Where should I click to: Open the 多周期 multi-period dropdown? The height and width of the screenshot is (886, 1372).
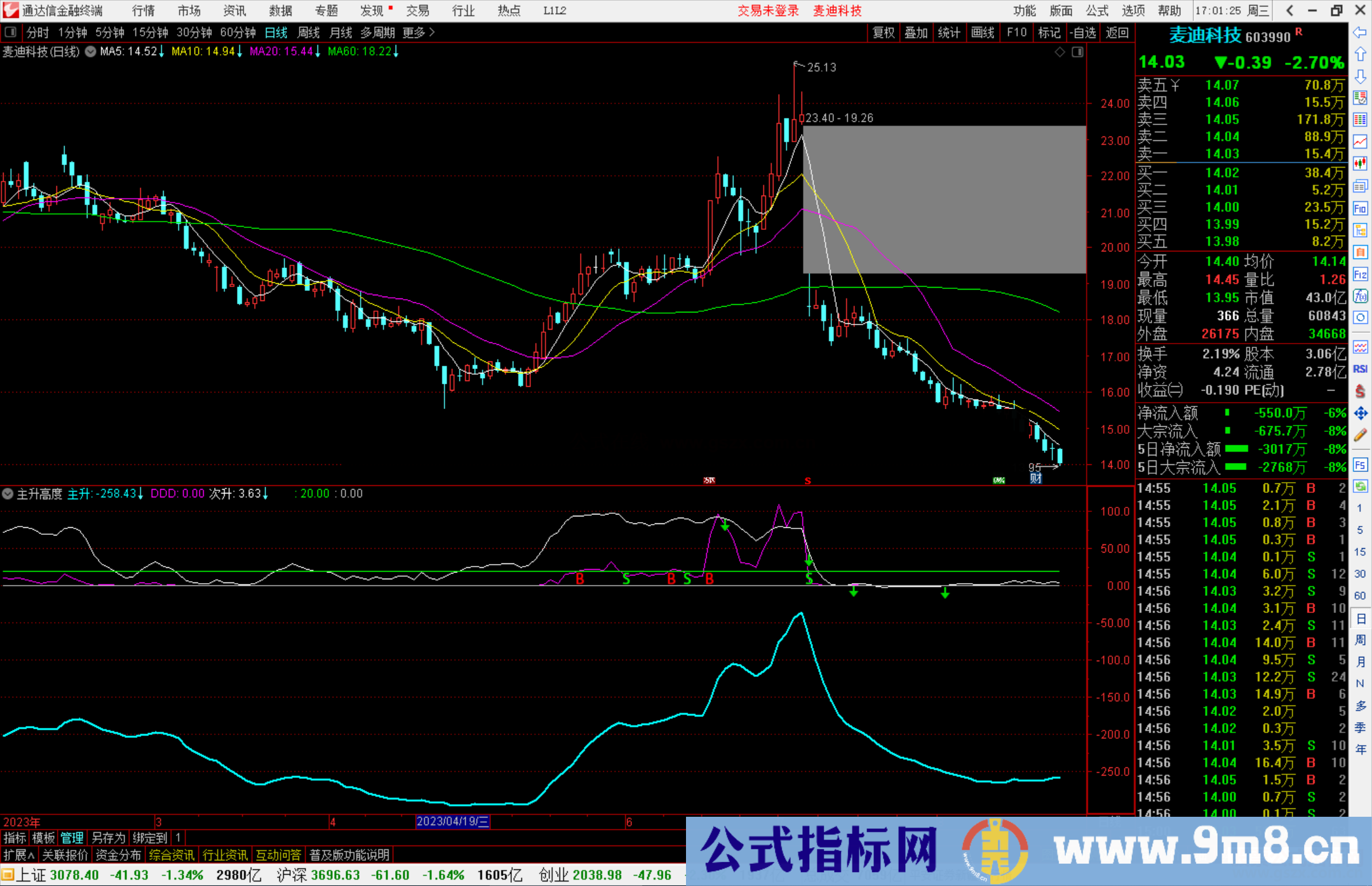click(x=379, y=32)
